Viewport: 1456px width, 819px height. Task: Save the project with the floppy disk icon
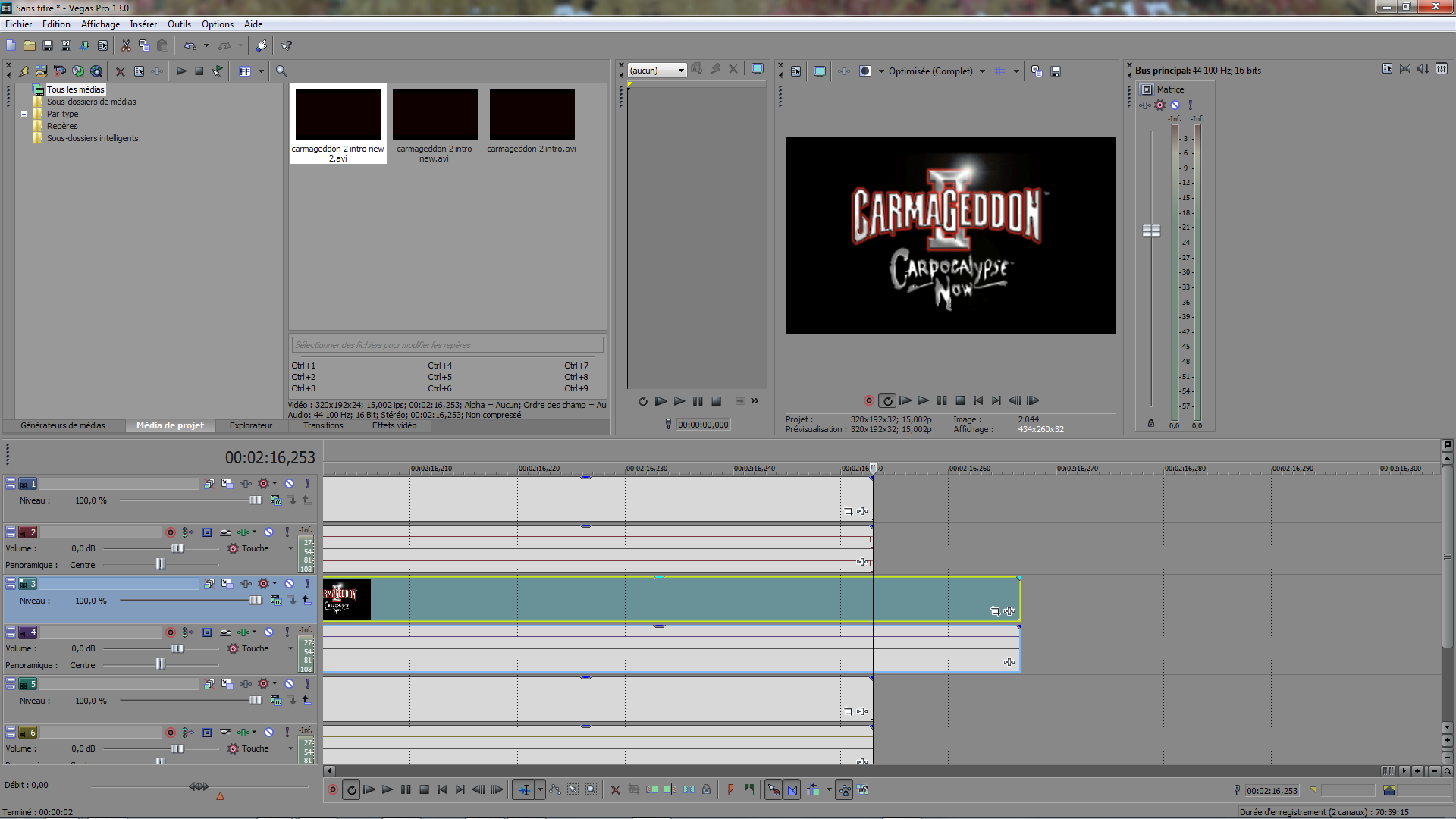click(48, 46)
